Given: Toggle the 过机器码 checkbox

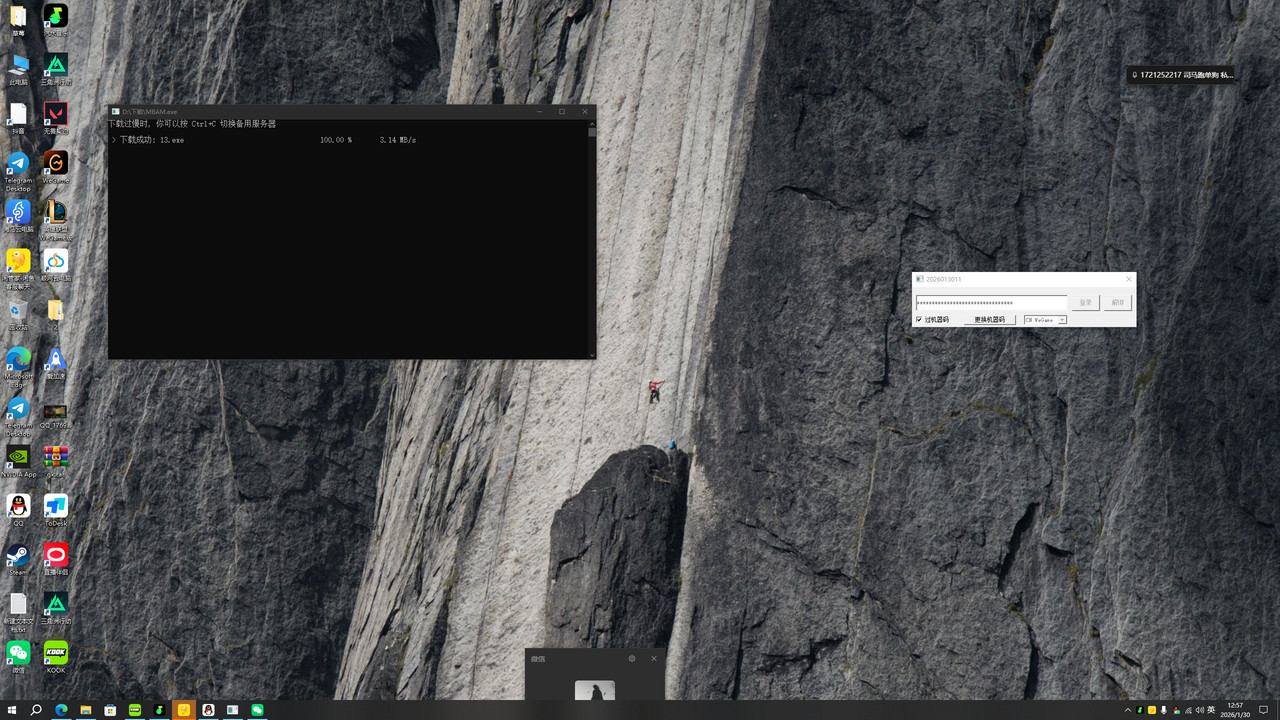Looking at the screenshot, I should [x=919, y=320].
